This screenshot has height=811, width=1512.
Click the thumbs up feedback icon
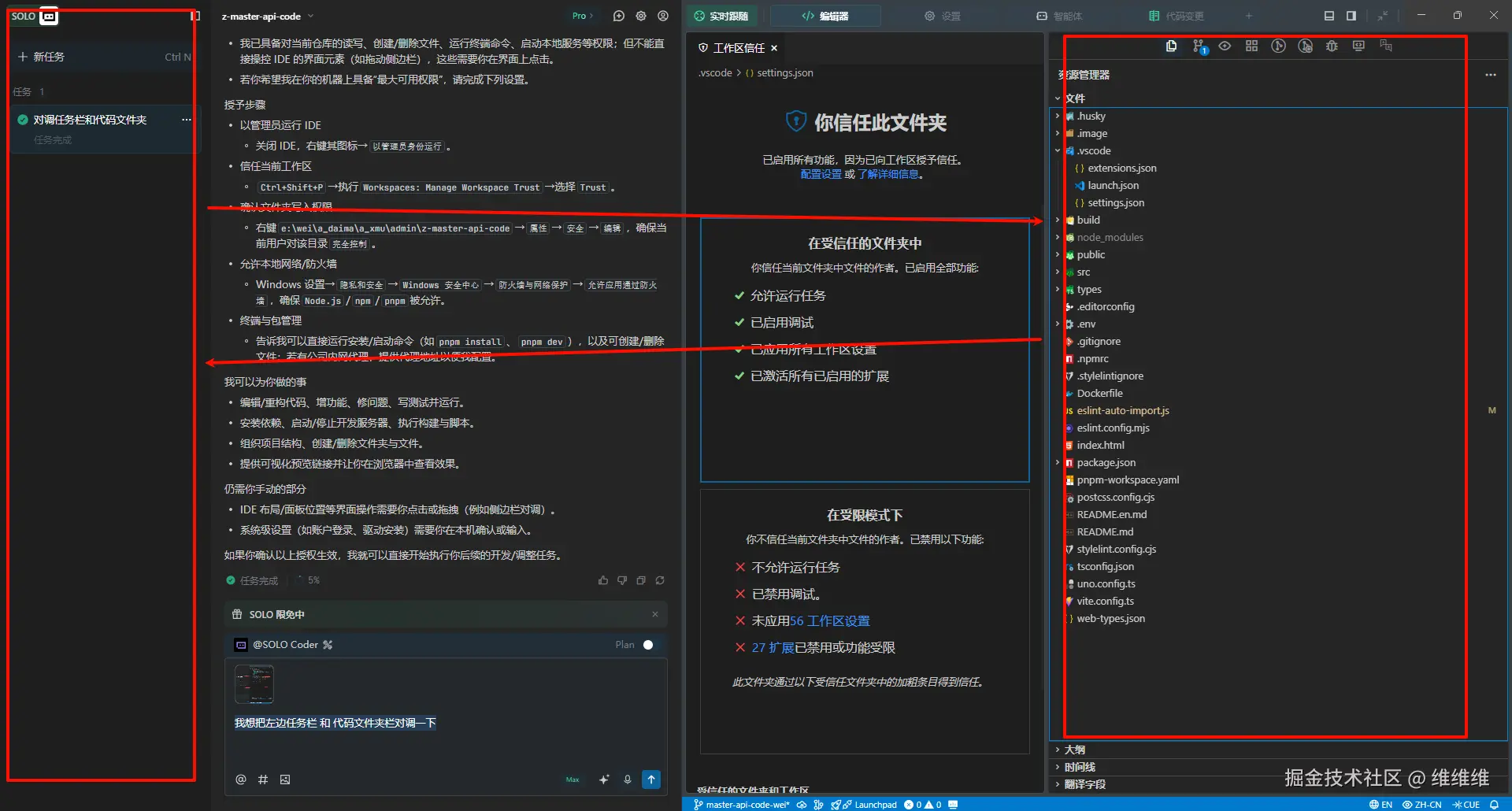coord(602,580)
